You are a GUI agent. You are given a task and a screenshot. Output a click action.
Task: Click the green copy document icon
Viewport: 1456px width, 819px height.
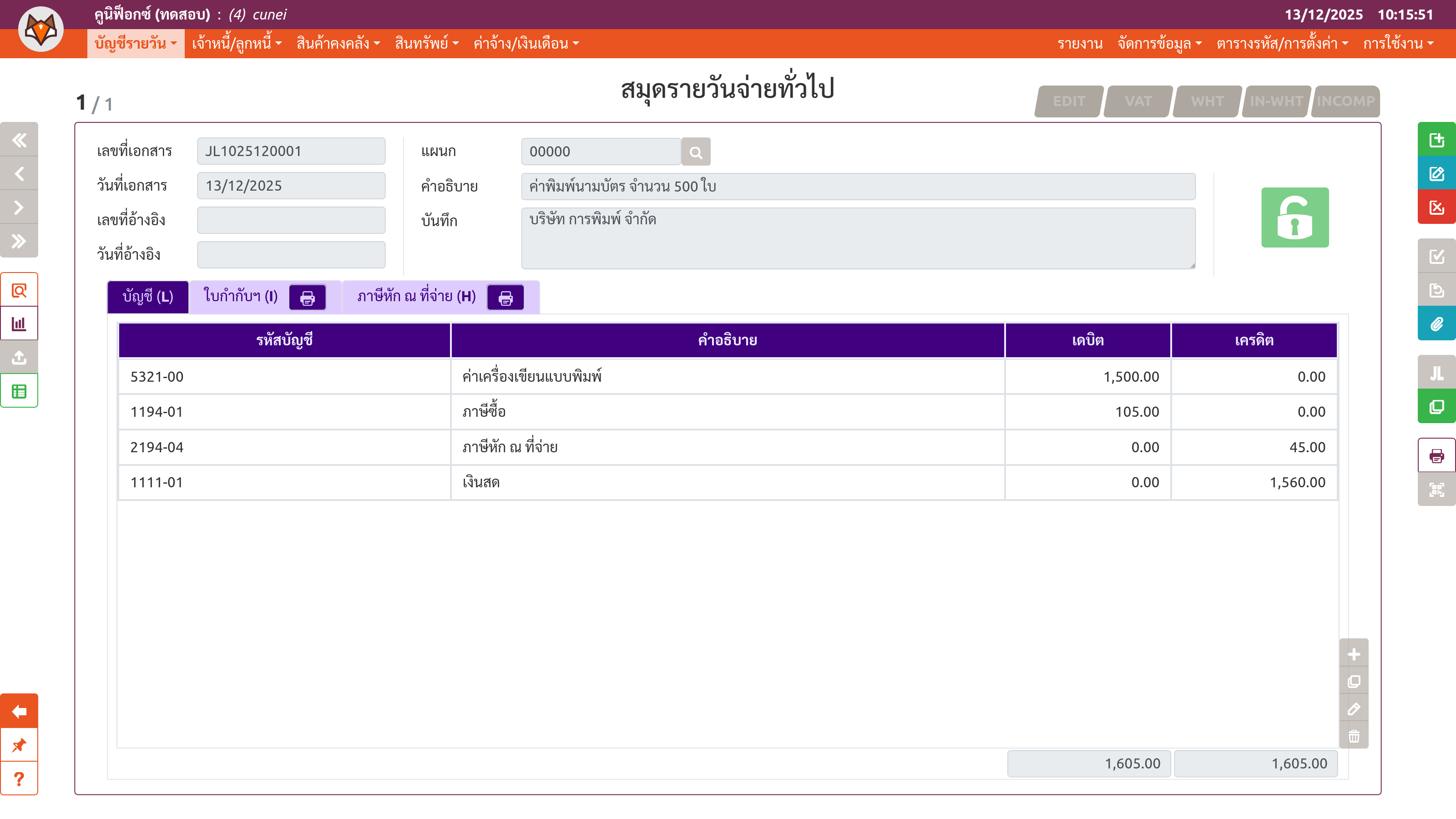pyautogui.click(x=1436, y=407)
